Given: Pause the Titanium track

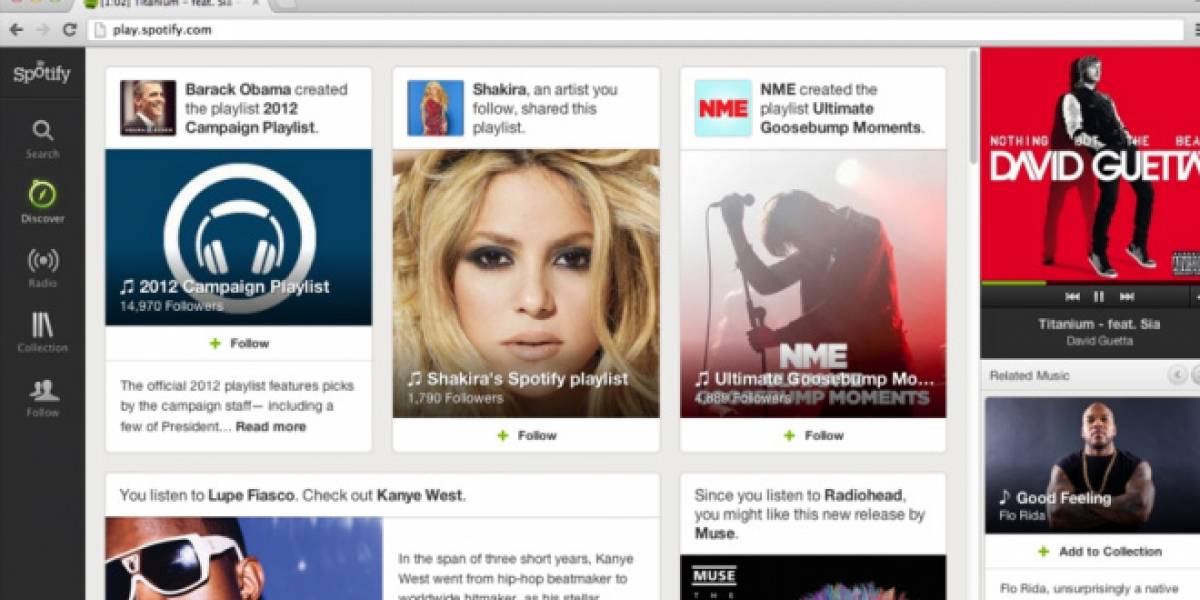Looking at the screenshot, I should click(1099, 296).
